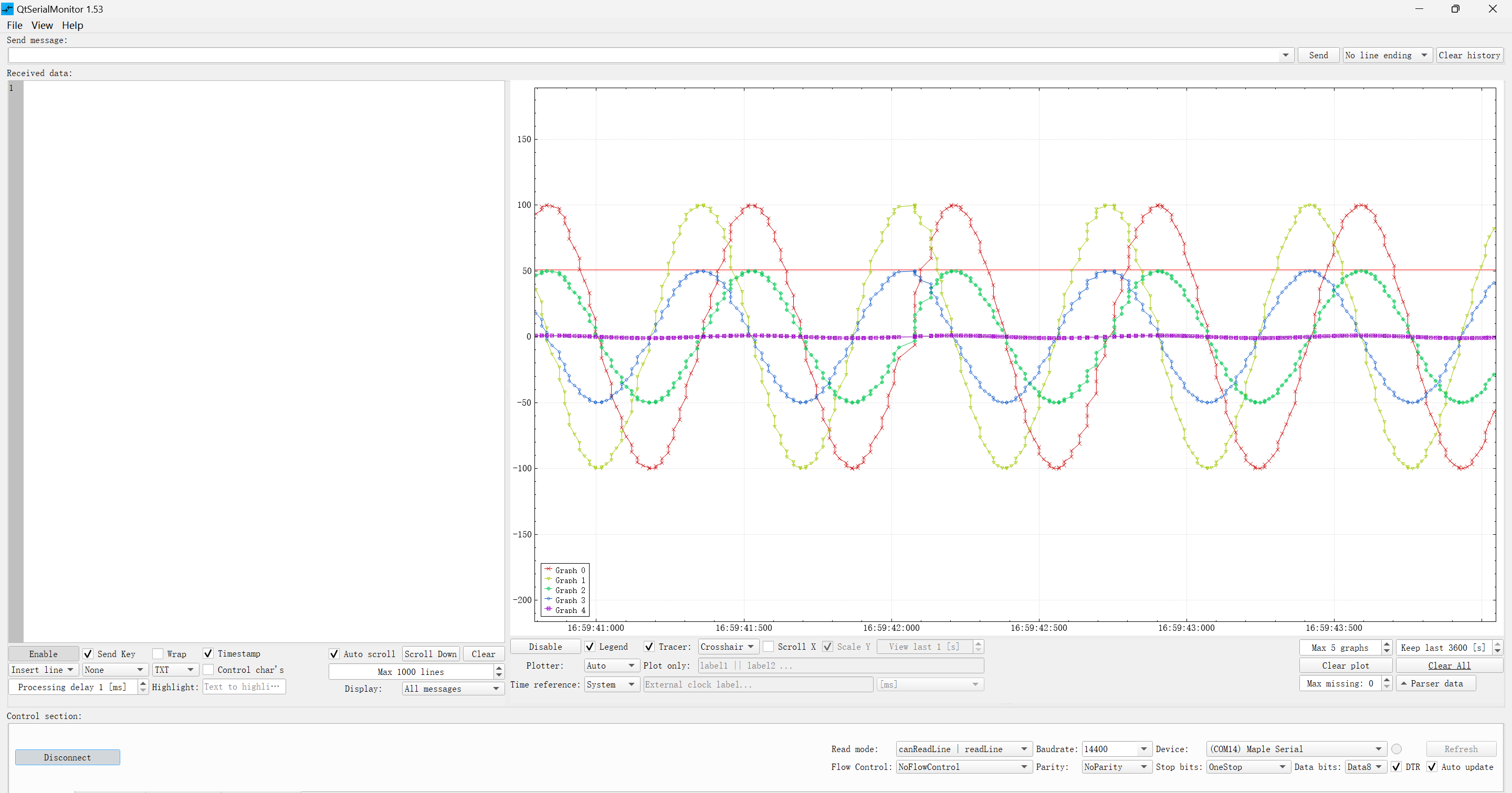Open the View menu
The width and height of the screenshot is (1512, 793).
point(41,25)
